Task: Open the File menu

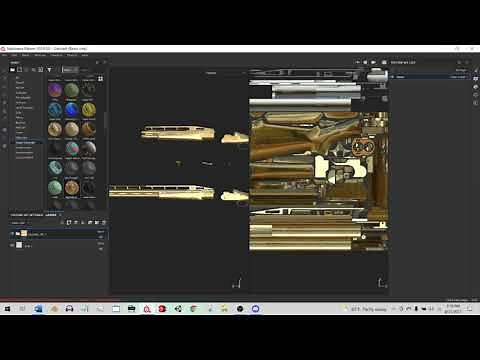Action: tap(4, 55)
